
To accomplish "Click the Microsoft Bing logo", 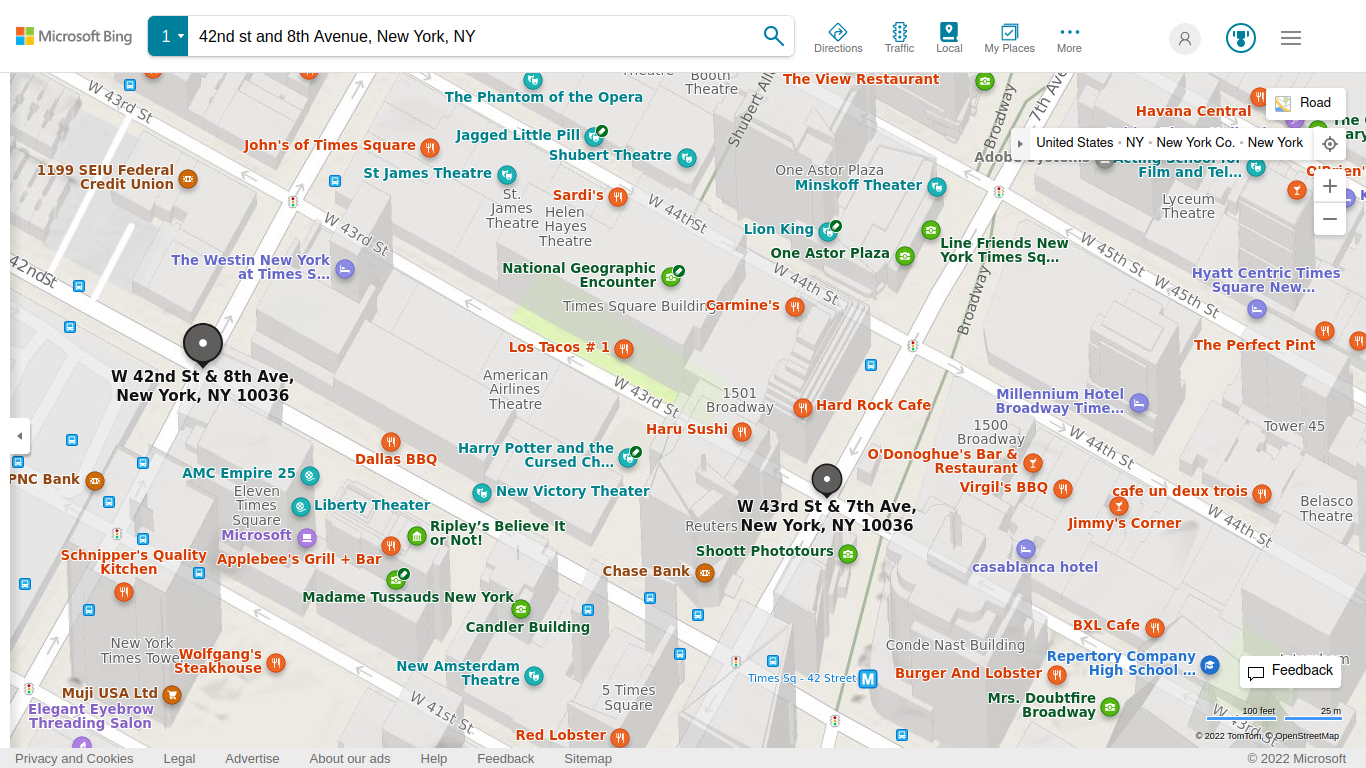I will coord(74,37).
